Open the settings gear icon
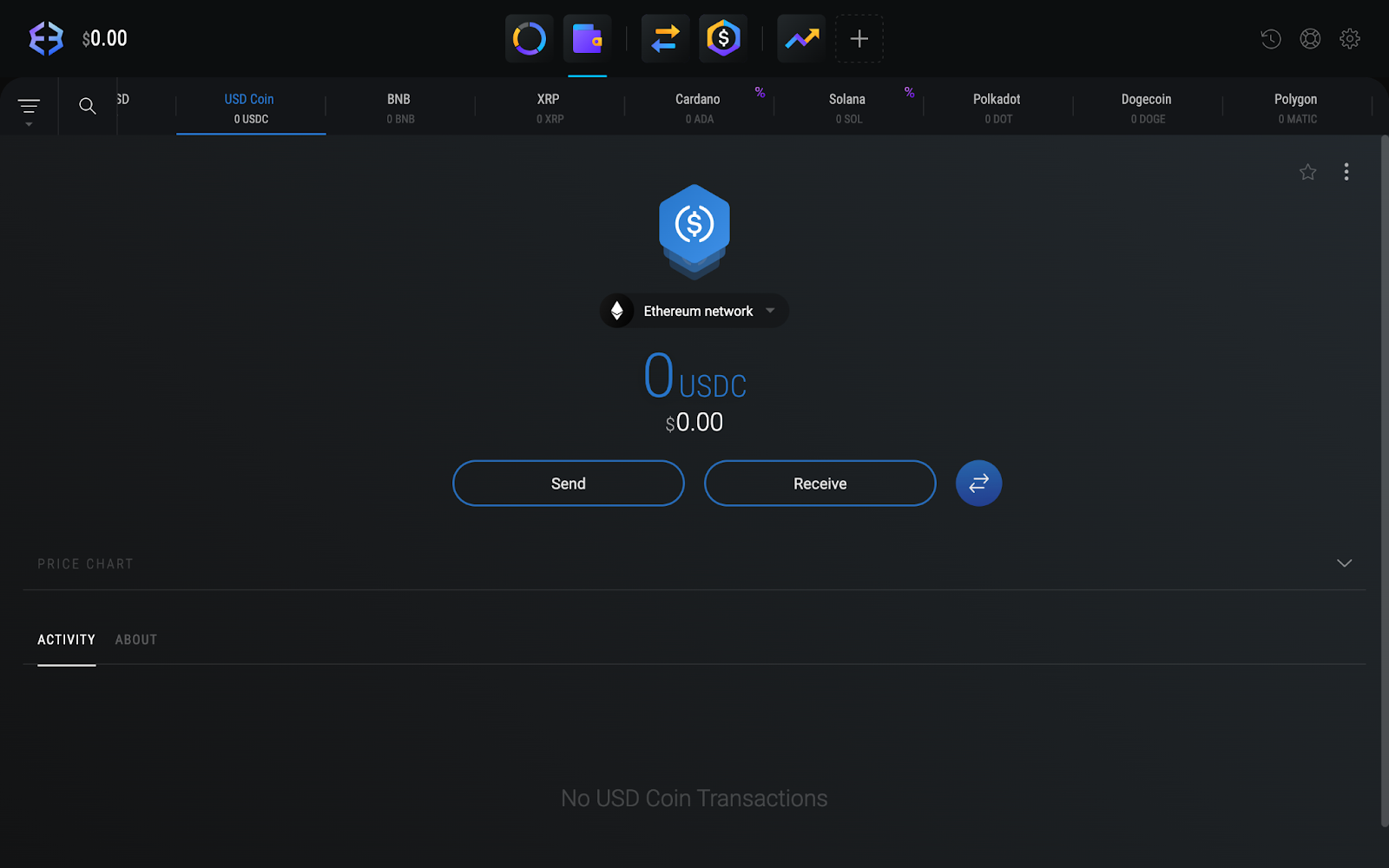Viewport: 1389px width, 868px height. (x=1350, y=38)
